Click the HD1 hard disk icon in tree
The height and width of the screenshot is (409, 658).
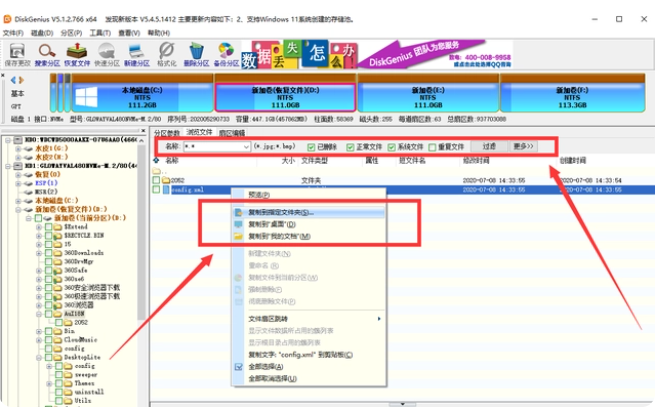(x=18, y=166)
